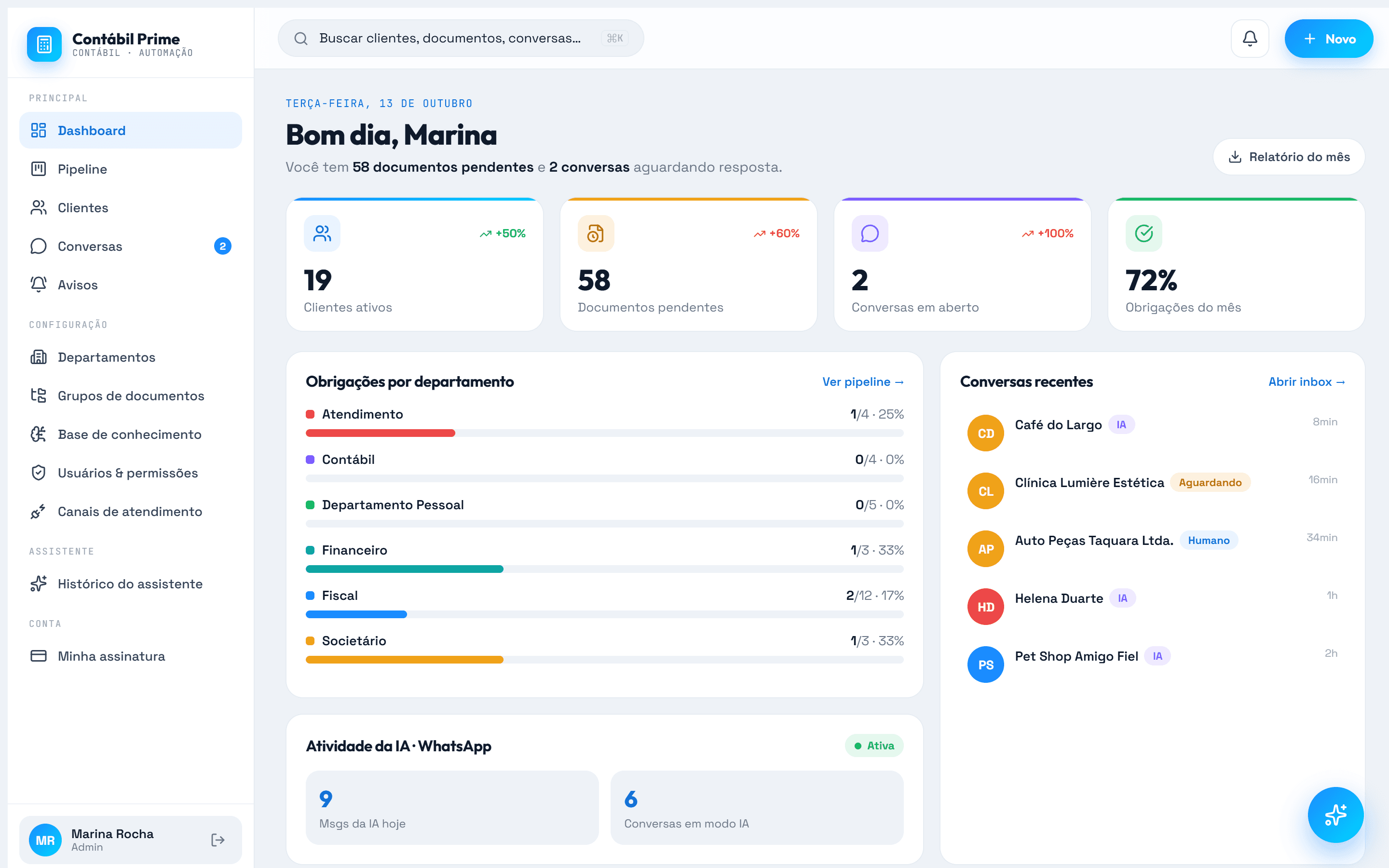The width and height of the screenshot is (1389, 868).
Task: Click the Conversas badge showing 2
Action: pos(223,246)
